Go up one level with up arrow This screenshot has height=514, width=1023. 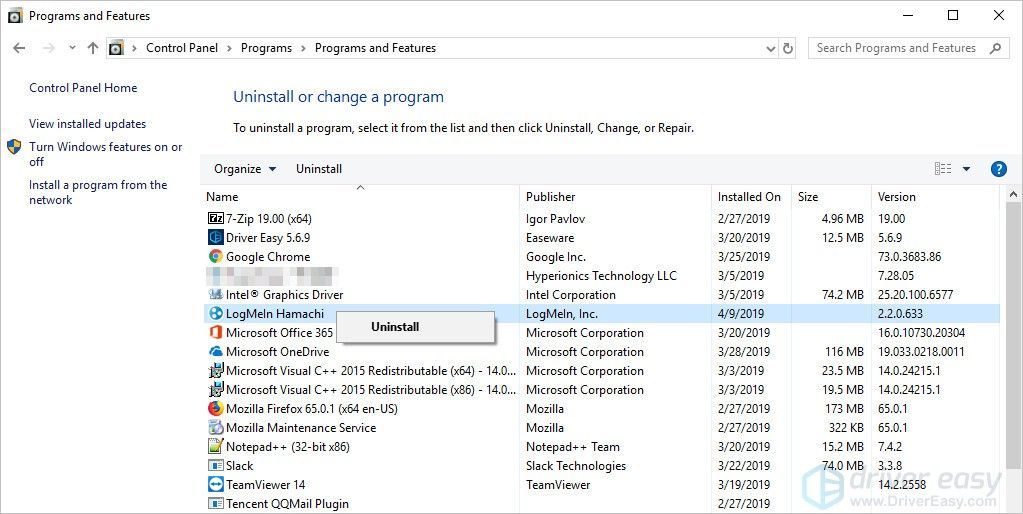(93, 48)
